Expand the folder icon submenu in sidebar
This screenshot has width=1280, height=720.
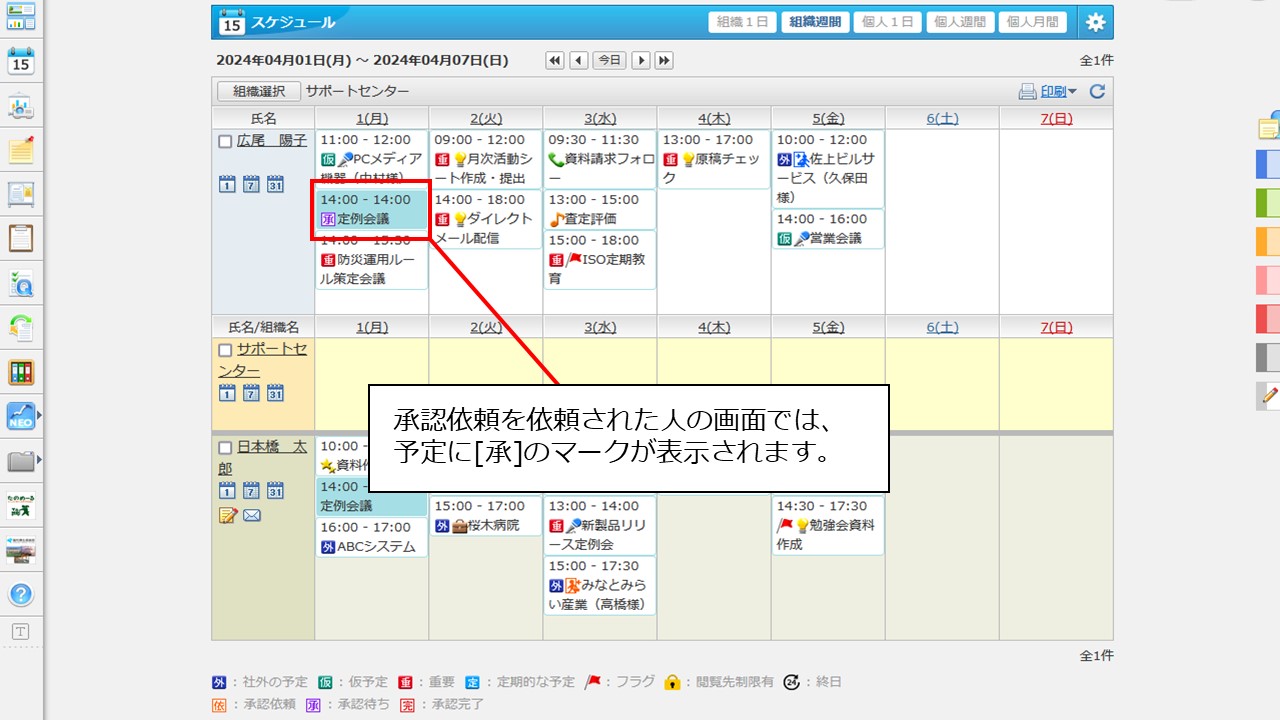tap(39, 461)
